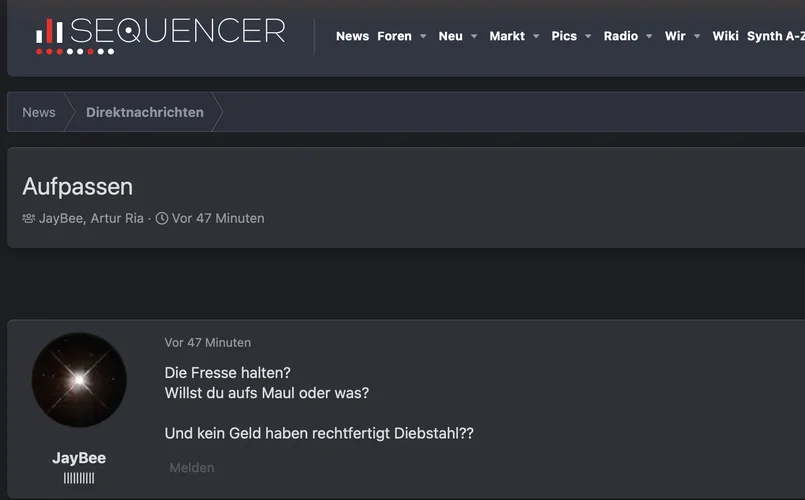Open Artur Ria in the participants line
The image size is (805, 500).
coord(117,219)
